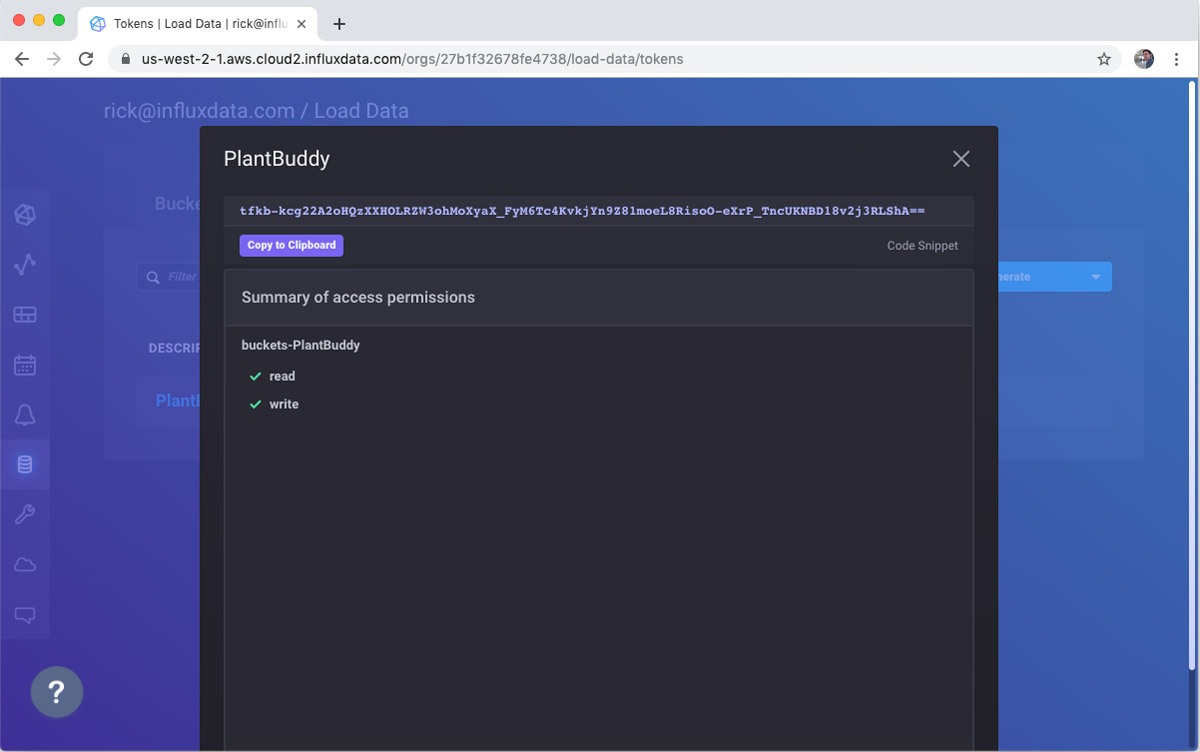This screenshot has height=752, width=1200.
Task: Open Tasks via the calendar icon
Action: (x=25, y=364)
